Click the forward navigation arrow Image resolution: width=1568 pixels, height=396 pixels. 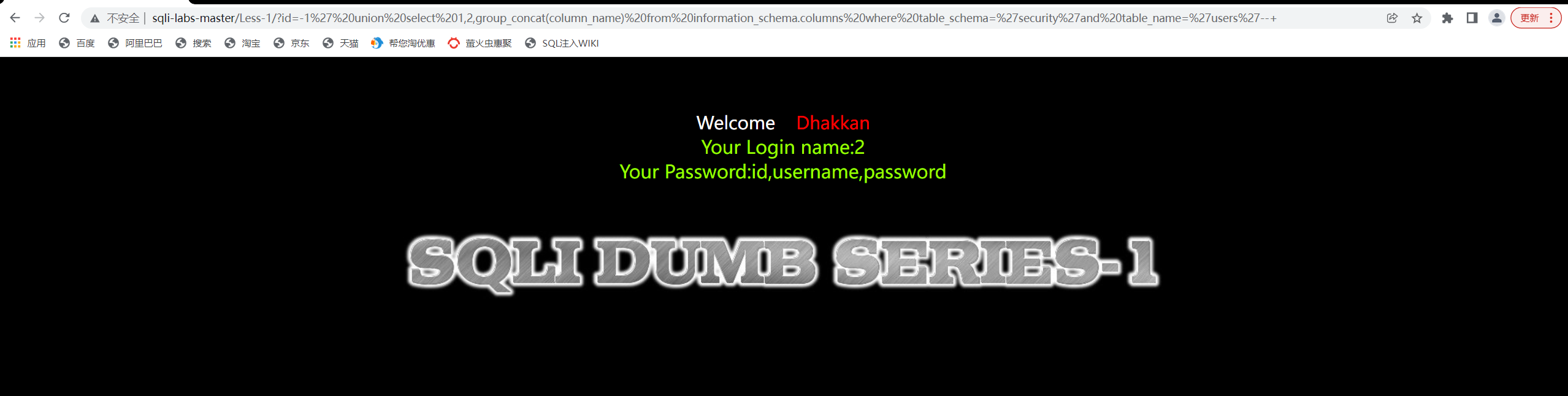click(40, 18)
